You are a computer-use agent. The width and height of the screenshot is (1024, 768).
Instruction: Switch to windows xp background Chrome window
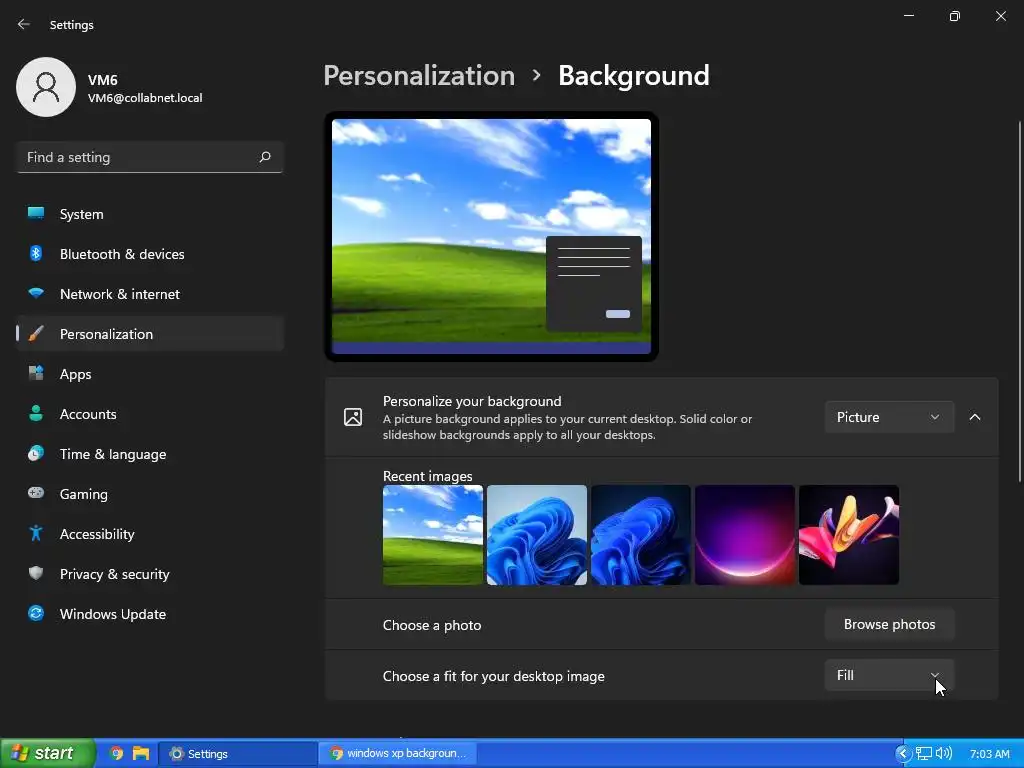click(398, 753)
